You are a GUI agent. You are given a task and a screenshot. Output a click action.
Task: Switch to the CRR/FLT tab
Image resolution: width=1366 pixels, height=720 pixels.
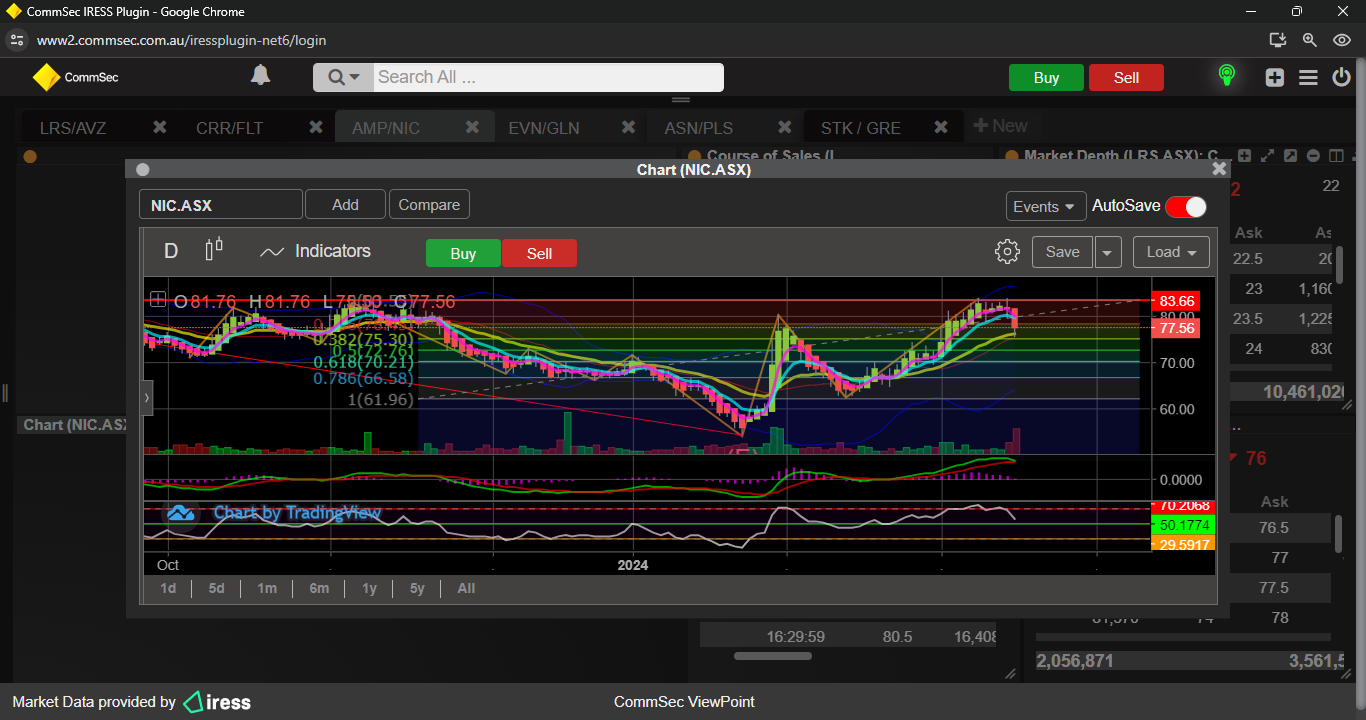(229, 128)
